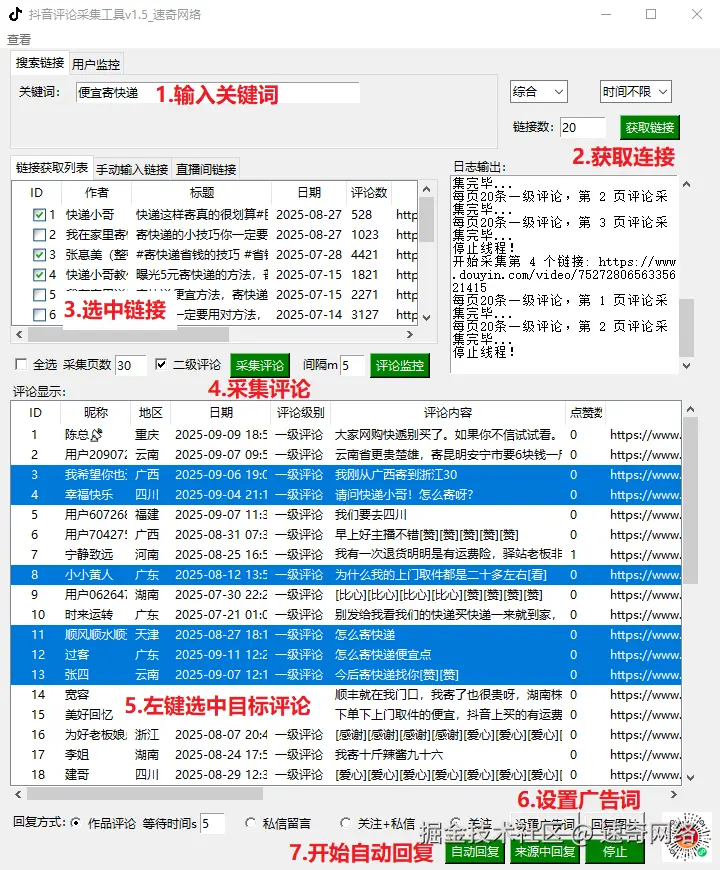This screenshot has height=870, width=720.
Task: Click the link list's horizontal scrollbar thumb
Action: click(128, 335)
